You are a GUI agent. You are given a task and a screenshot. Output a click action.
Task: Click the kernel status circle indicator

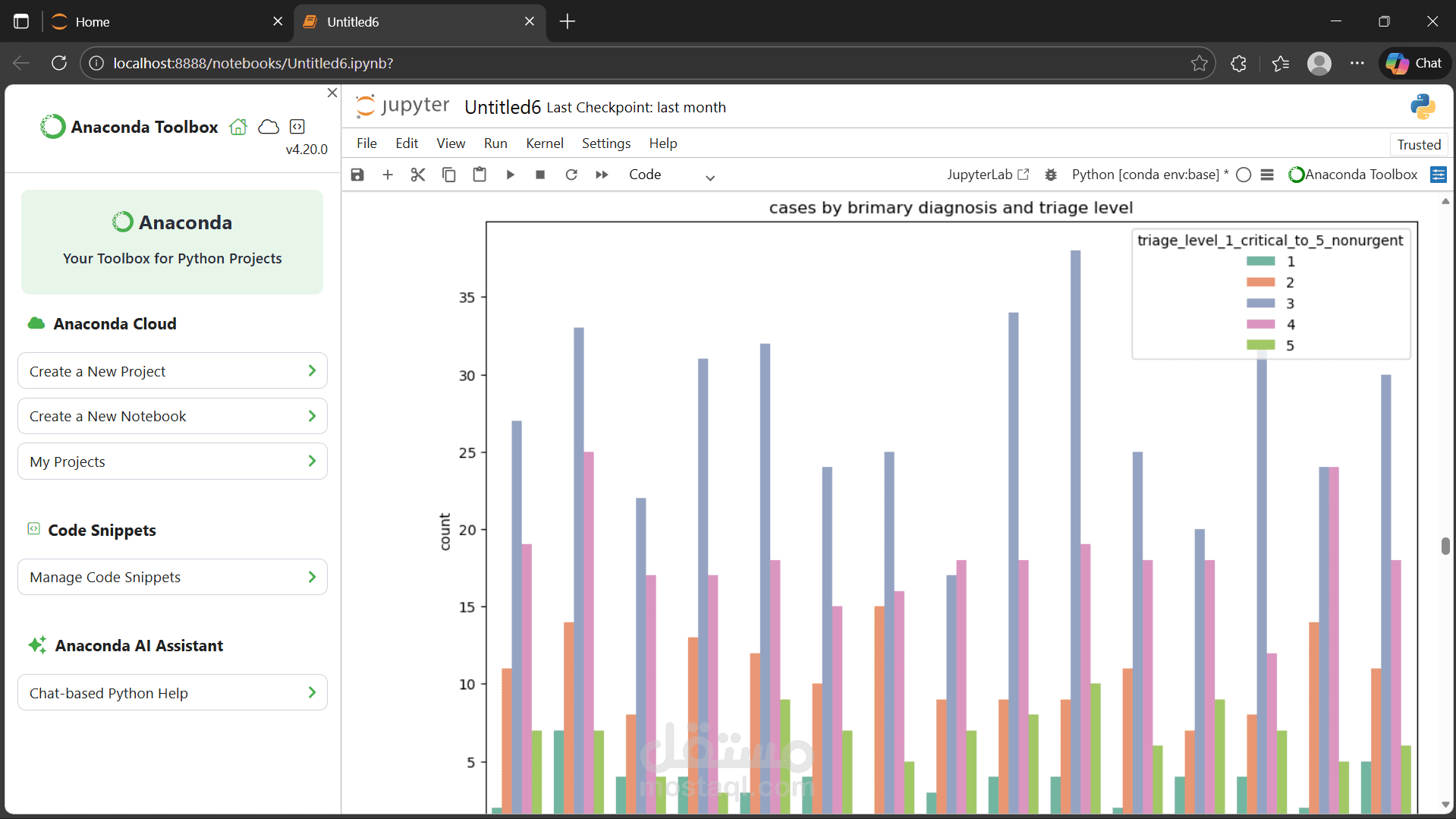coord(1244,175)
